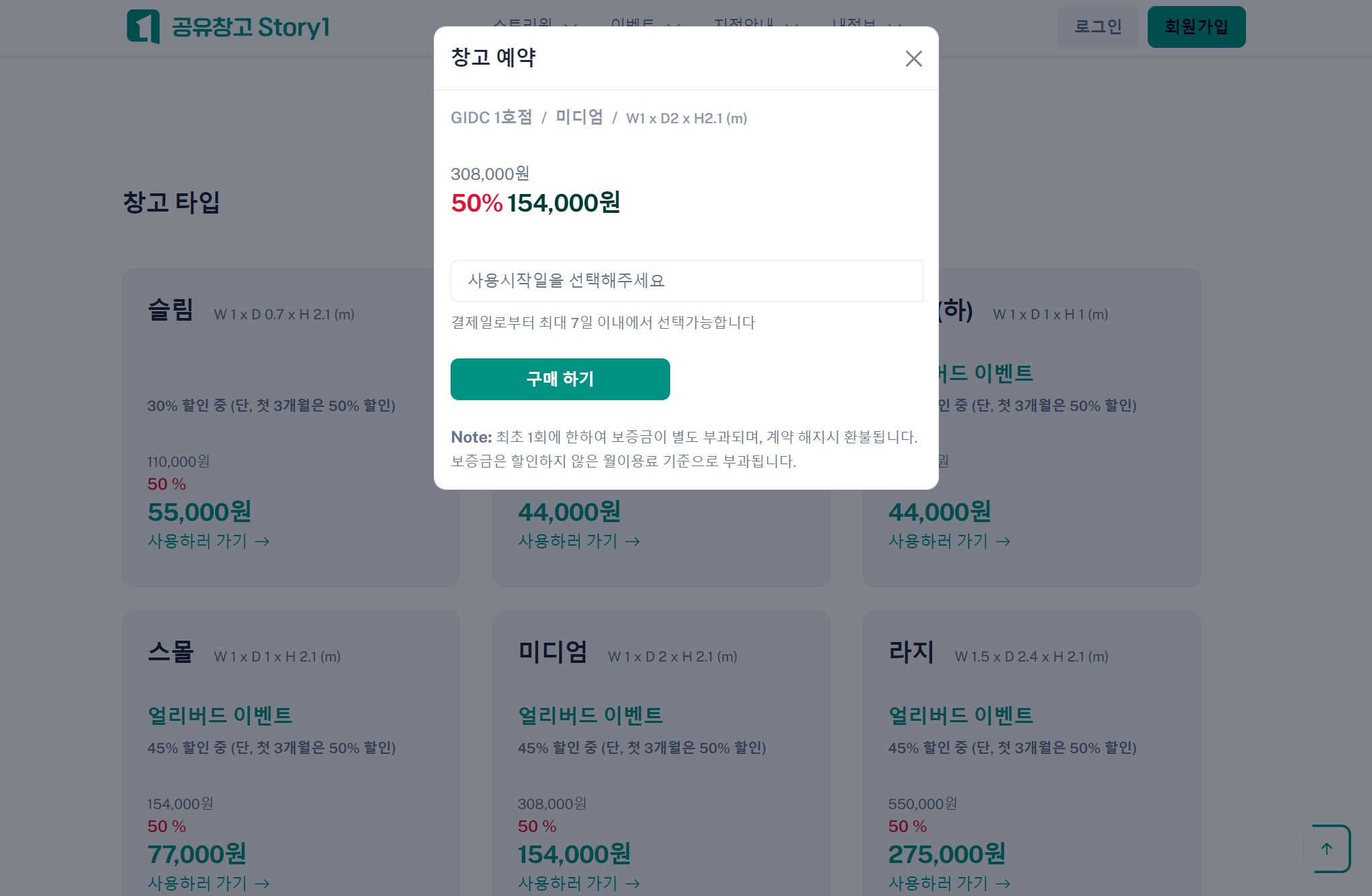Click the arrow icon in the 슬림 card

pyautogui.click(x=263, y=542)
